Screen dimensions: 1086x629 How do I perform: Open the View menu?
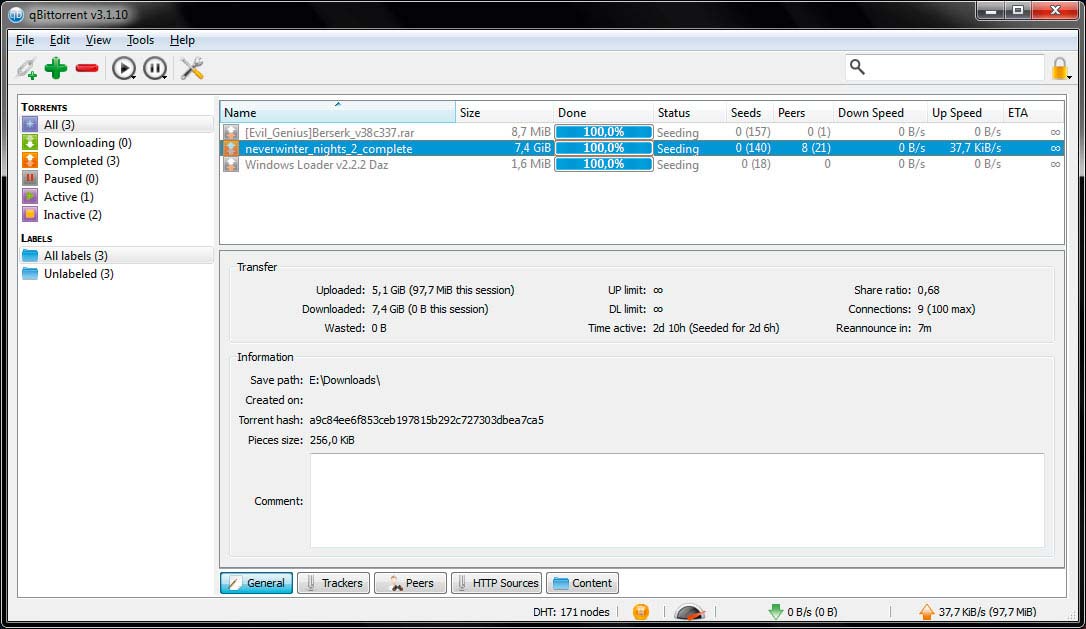tap(98, 40)
